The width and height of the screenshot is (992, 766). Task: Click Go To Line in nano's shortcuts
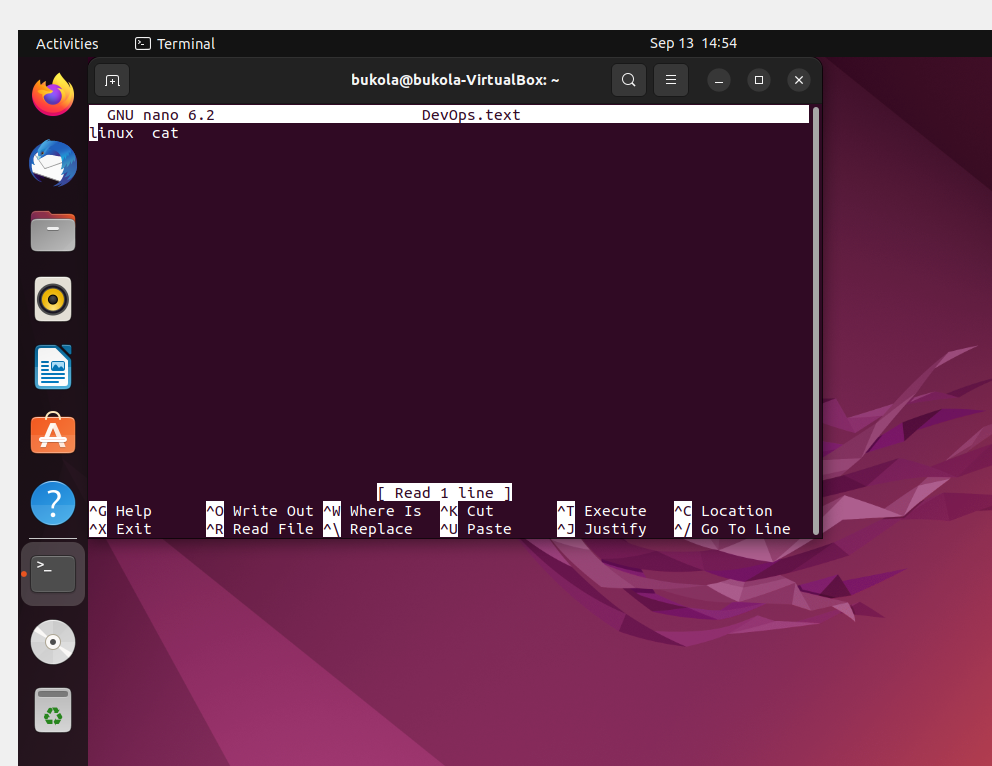[741, 529]
